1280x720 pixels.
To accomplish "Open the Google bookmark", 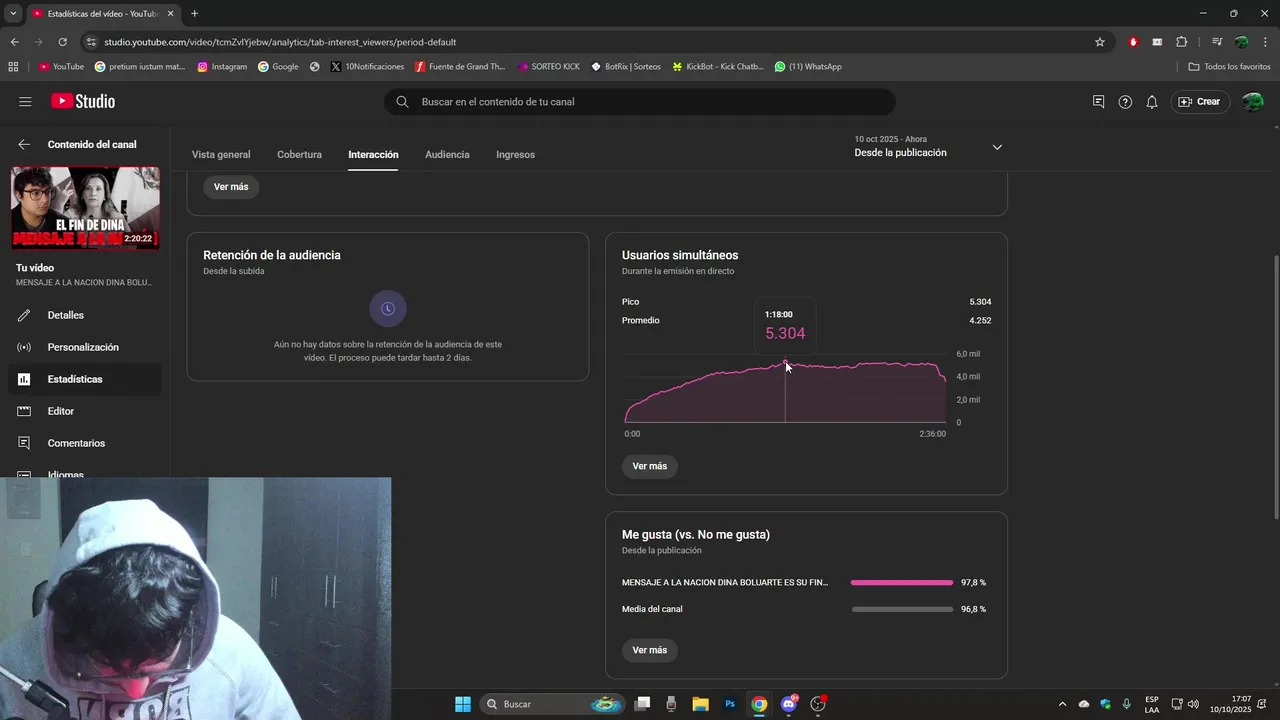I will [x=278, y=67].
